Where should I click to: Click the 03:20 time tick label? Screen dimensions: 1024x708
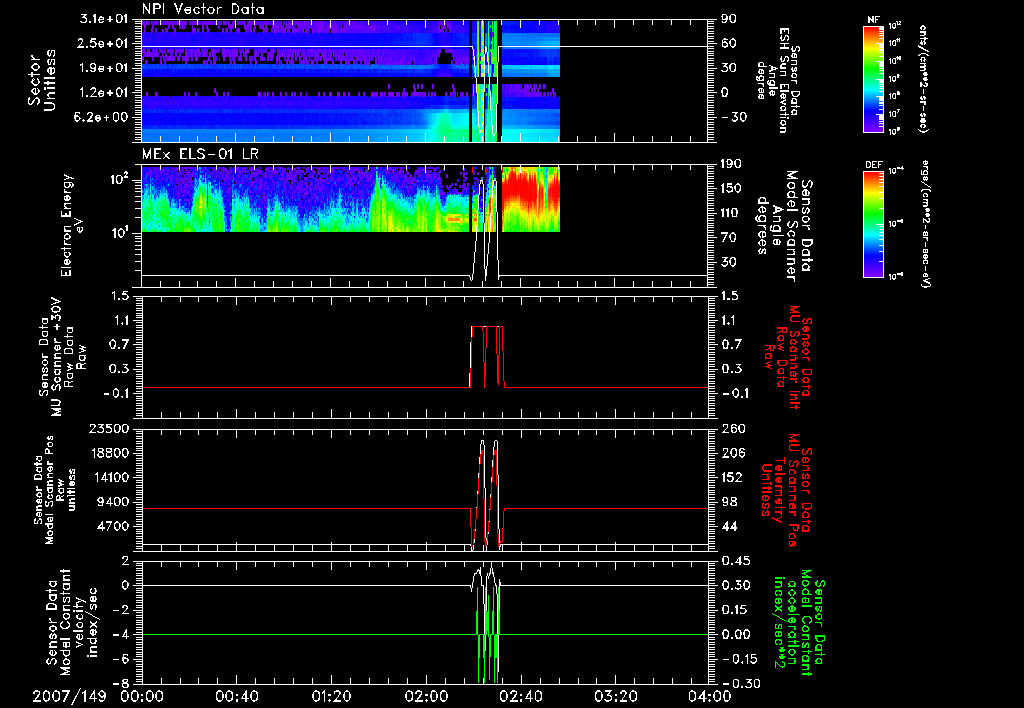(x=615, y=696)
